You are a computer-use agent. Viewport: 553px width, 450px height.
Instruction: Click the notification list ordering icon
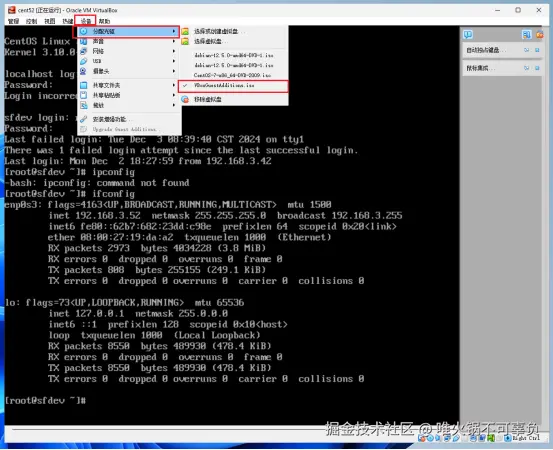click(x=526, y=34)
